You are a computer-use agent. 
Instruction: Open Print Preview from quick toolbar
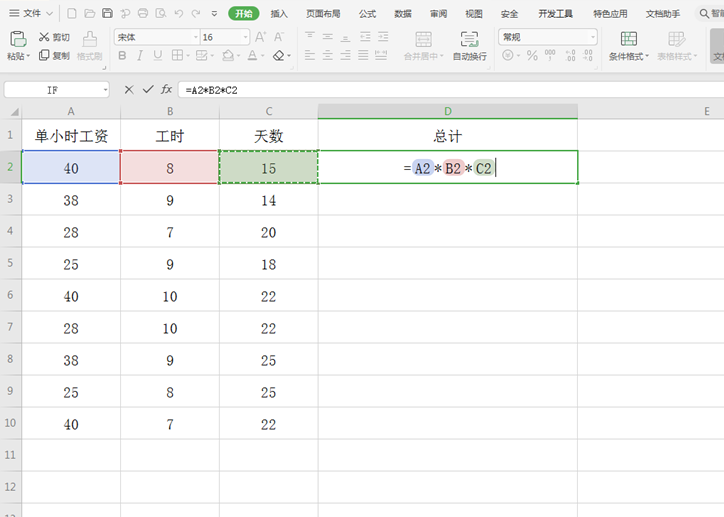click(161, 13)
